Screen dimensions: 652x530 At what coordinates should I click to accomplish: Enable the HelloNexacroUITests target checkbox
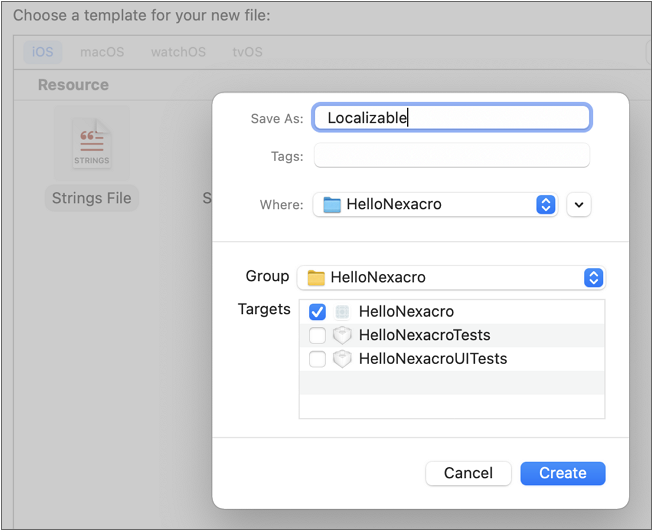pyautogui.click(x=317, y=359)
